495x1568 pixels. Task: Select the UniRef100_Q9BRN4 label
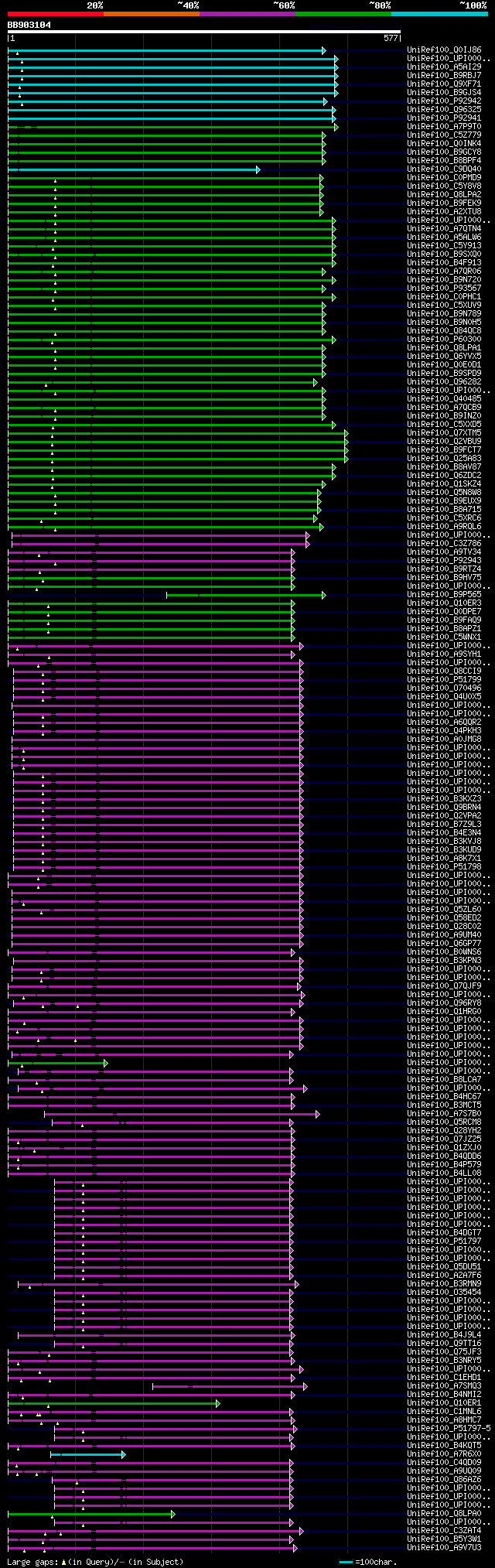point(444,808)
